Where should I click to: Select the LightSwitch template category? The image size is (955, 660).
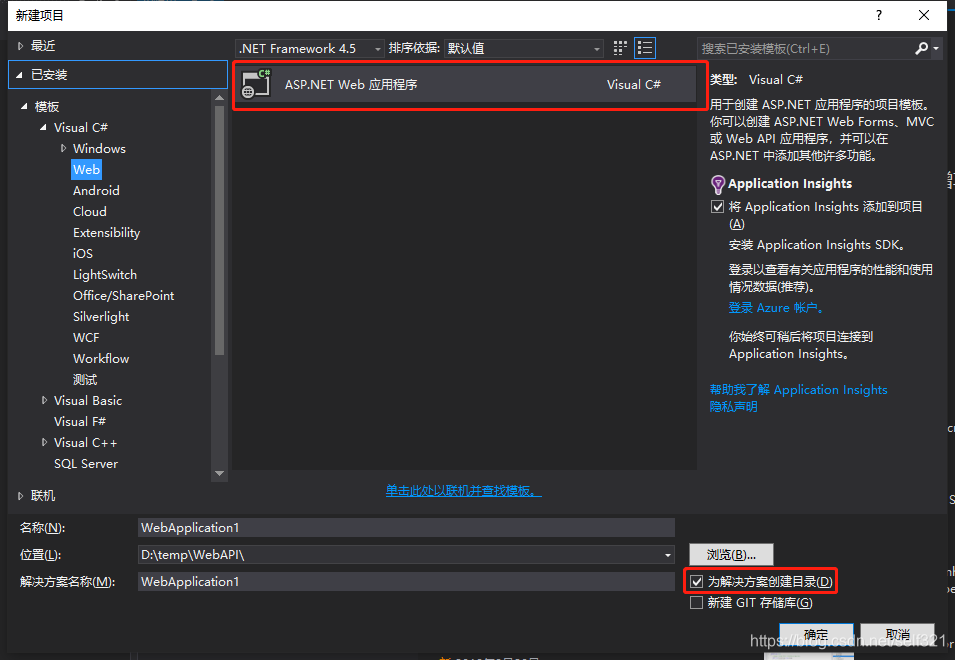105,275
